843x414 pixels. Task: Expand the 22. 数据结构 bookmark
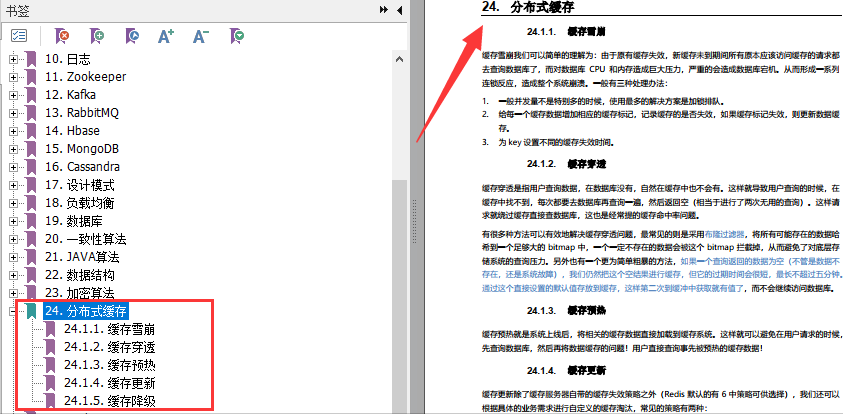(x=13, y=275)
